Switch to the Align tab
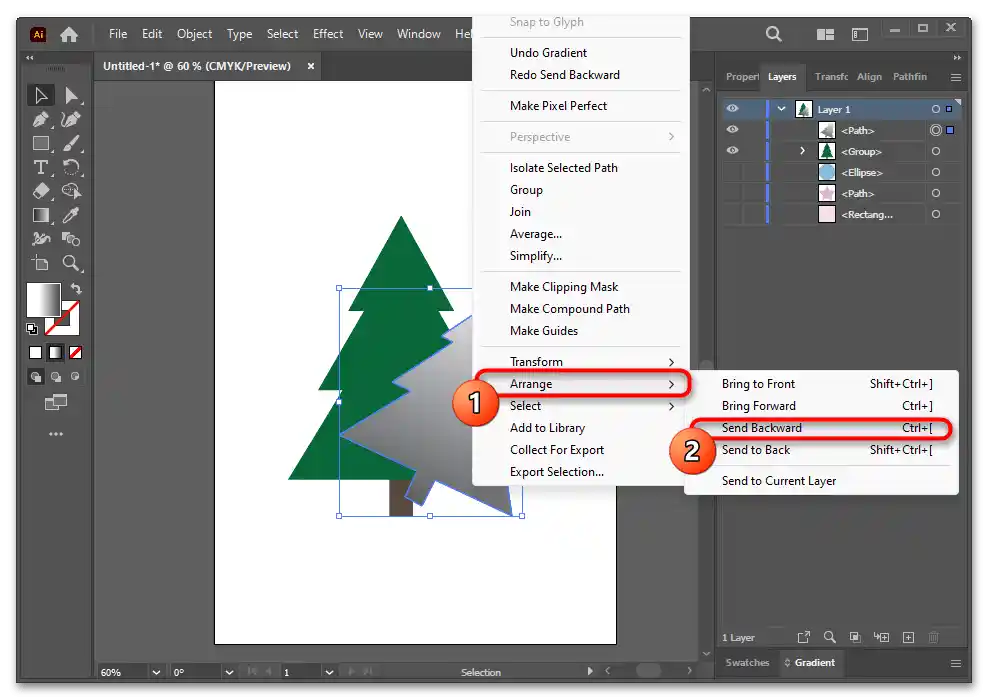The width and height of the screenshot is (988, 699). (869, 77)
